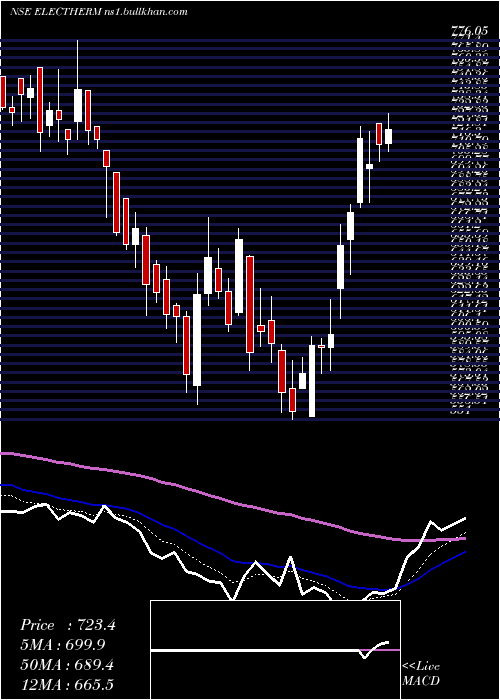Image resolution: width=500 pixels, height=700 pixels.
Task: Click the 12MA : 665.5 value
Action: [67, 685]
